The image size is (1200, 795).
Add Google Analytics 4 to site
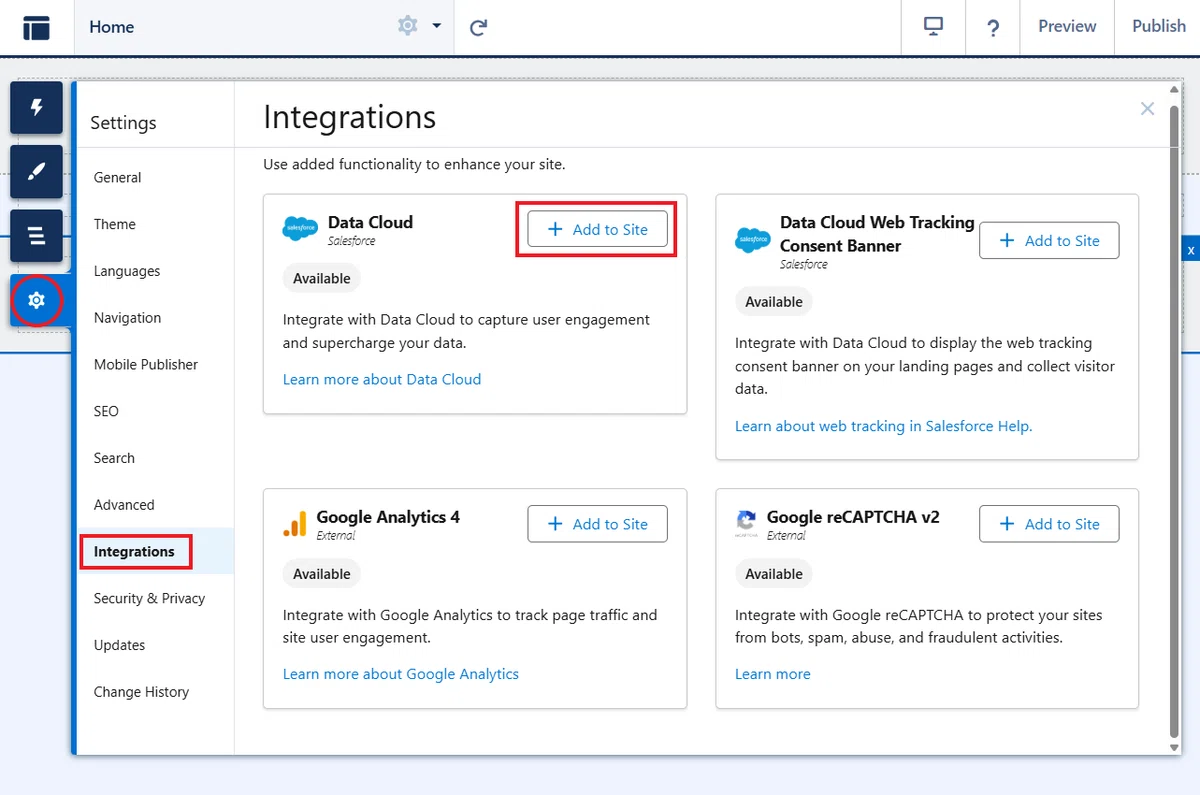pyautogui.click(x=597, y=524)
